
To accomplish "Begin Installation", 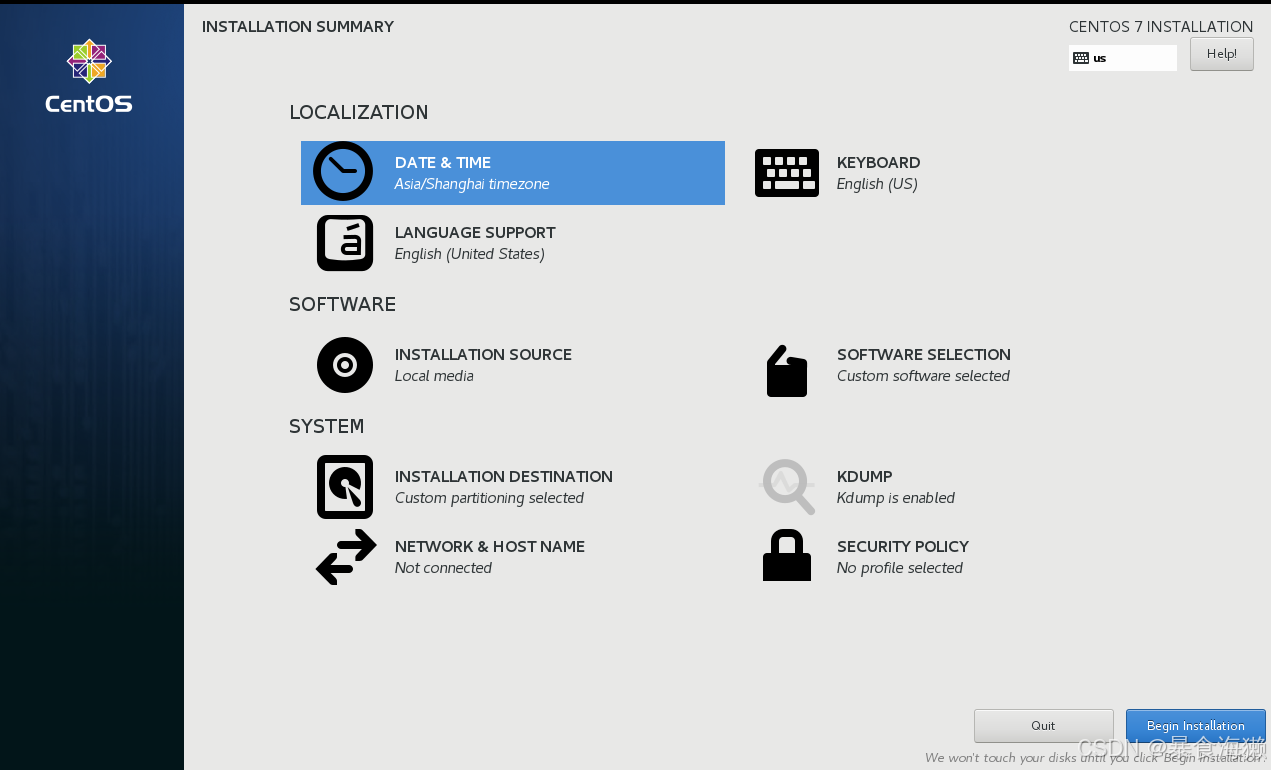I will click(x=1196, y=726).
